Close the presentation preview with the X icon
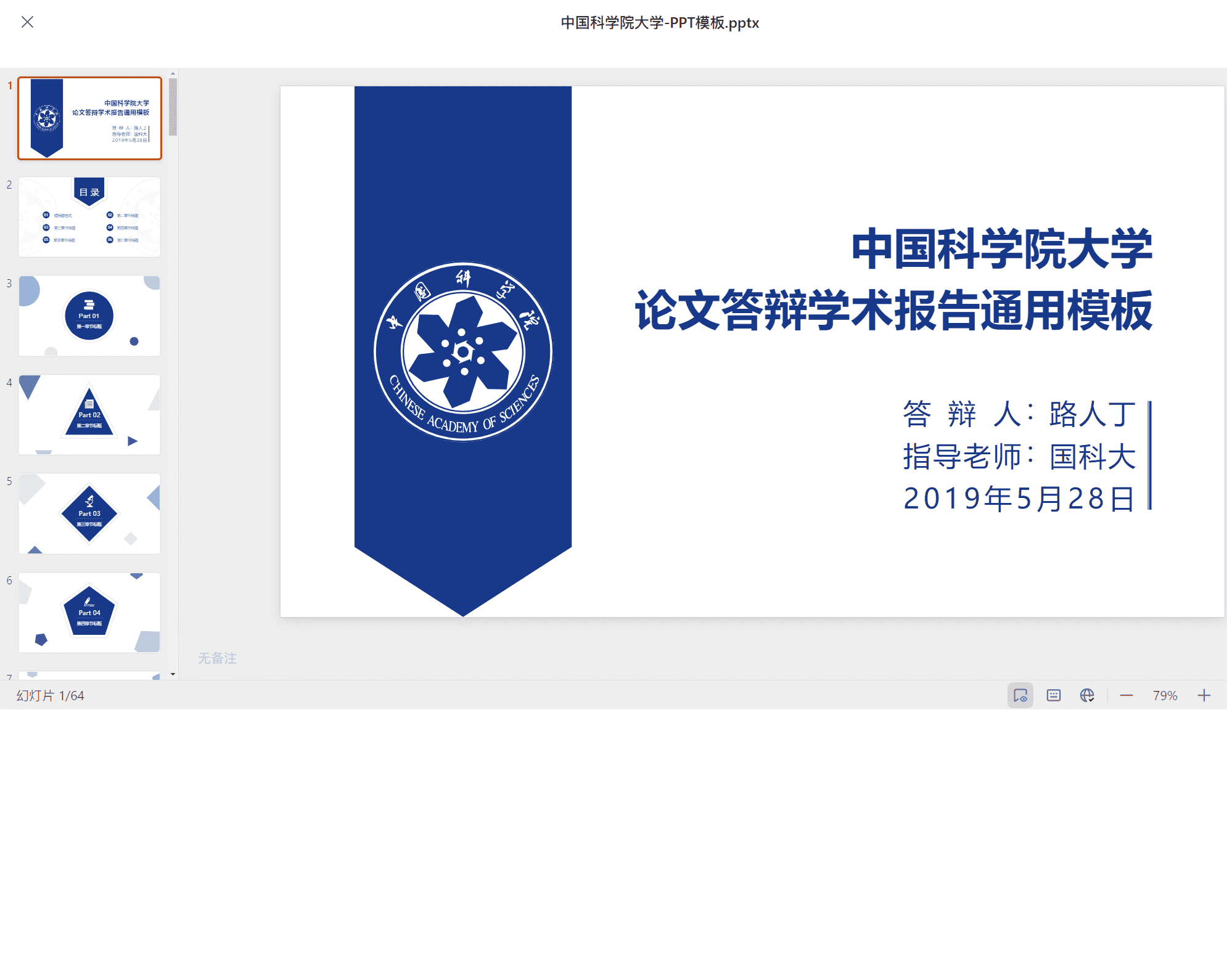The image size is (1227, 980). coord(27,22)
